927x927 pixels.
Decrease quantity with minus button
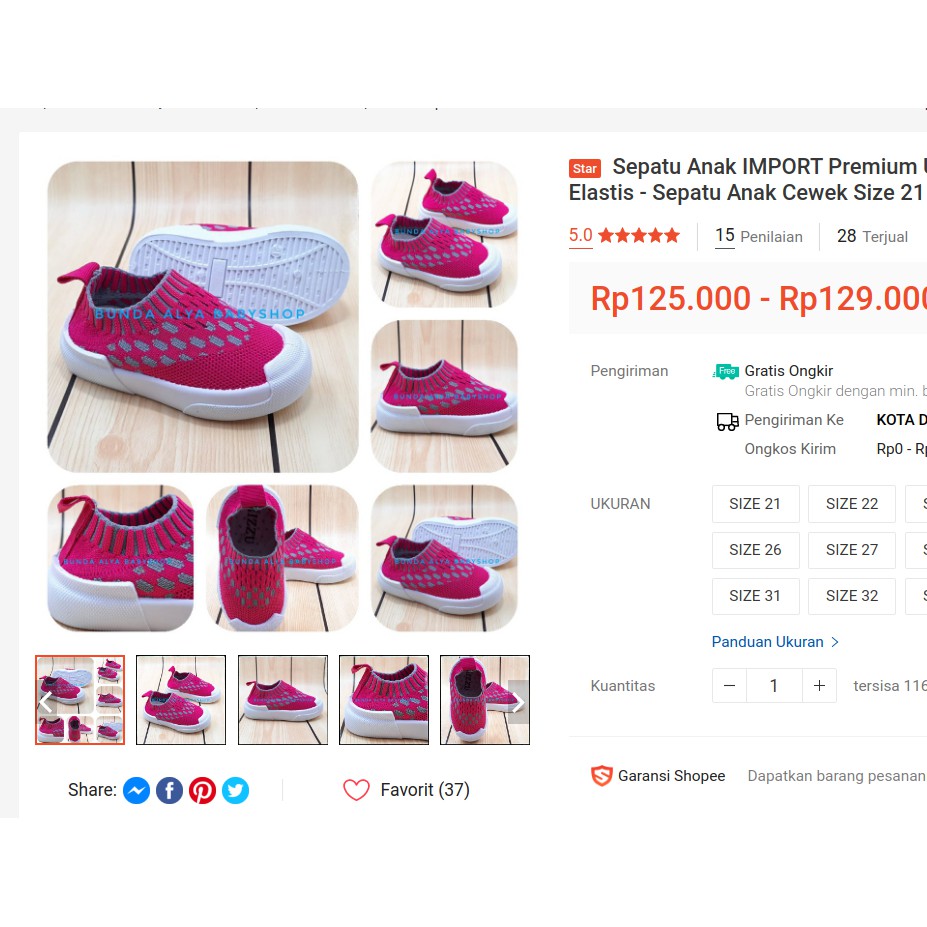click(730, 686)
